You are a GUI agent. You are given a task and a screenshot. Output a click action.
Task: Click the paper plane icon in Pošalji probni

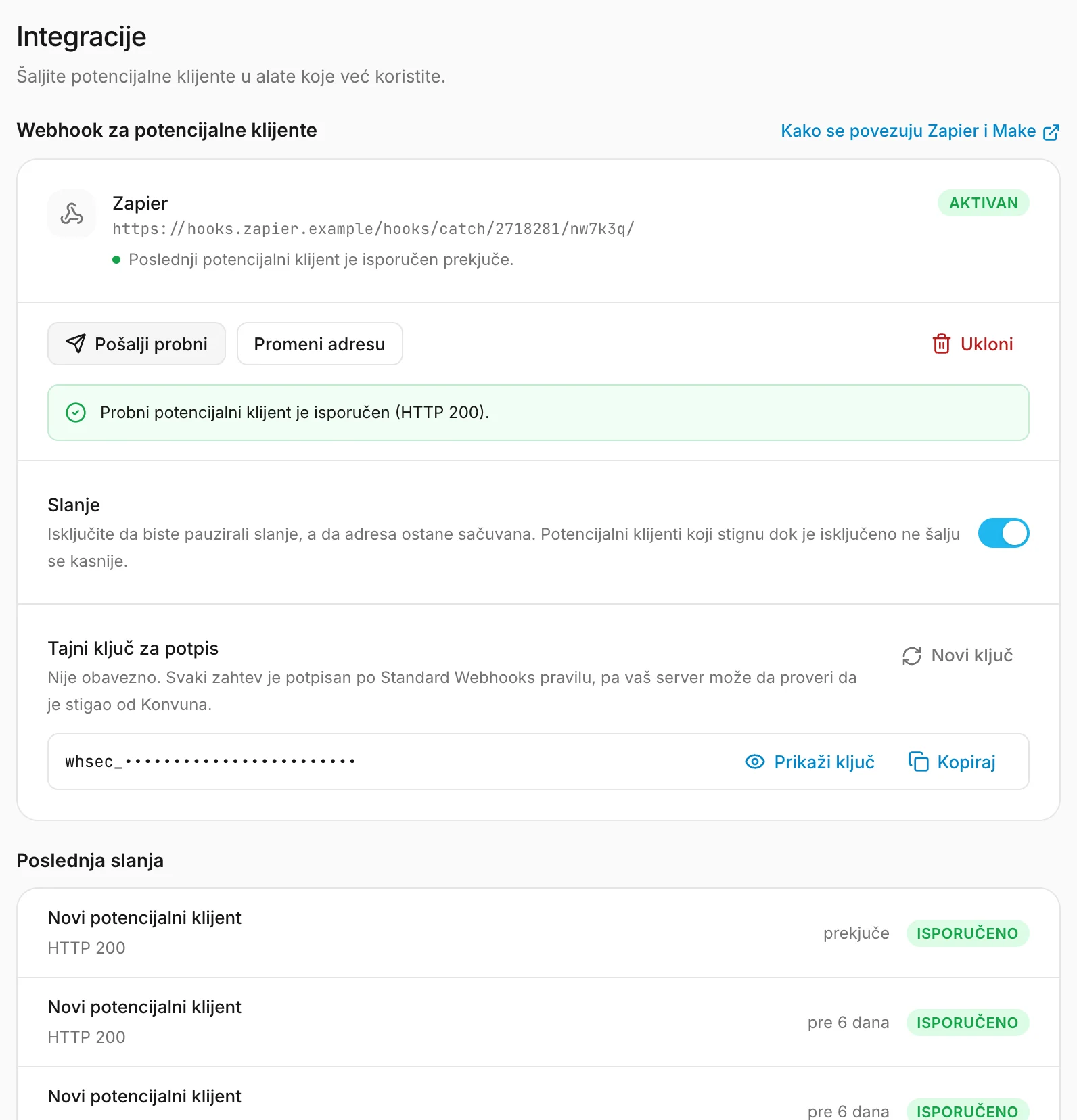(x=76, y=344)
